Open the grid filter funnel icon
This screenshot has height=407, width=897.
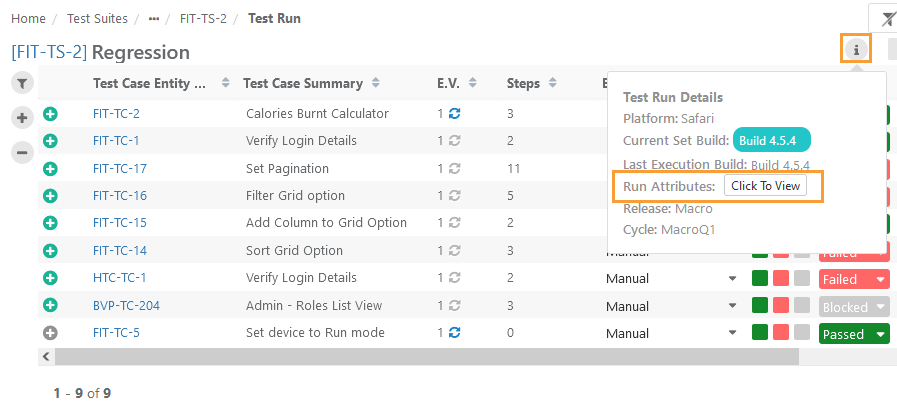[22, 83]
